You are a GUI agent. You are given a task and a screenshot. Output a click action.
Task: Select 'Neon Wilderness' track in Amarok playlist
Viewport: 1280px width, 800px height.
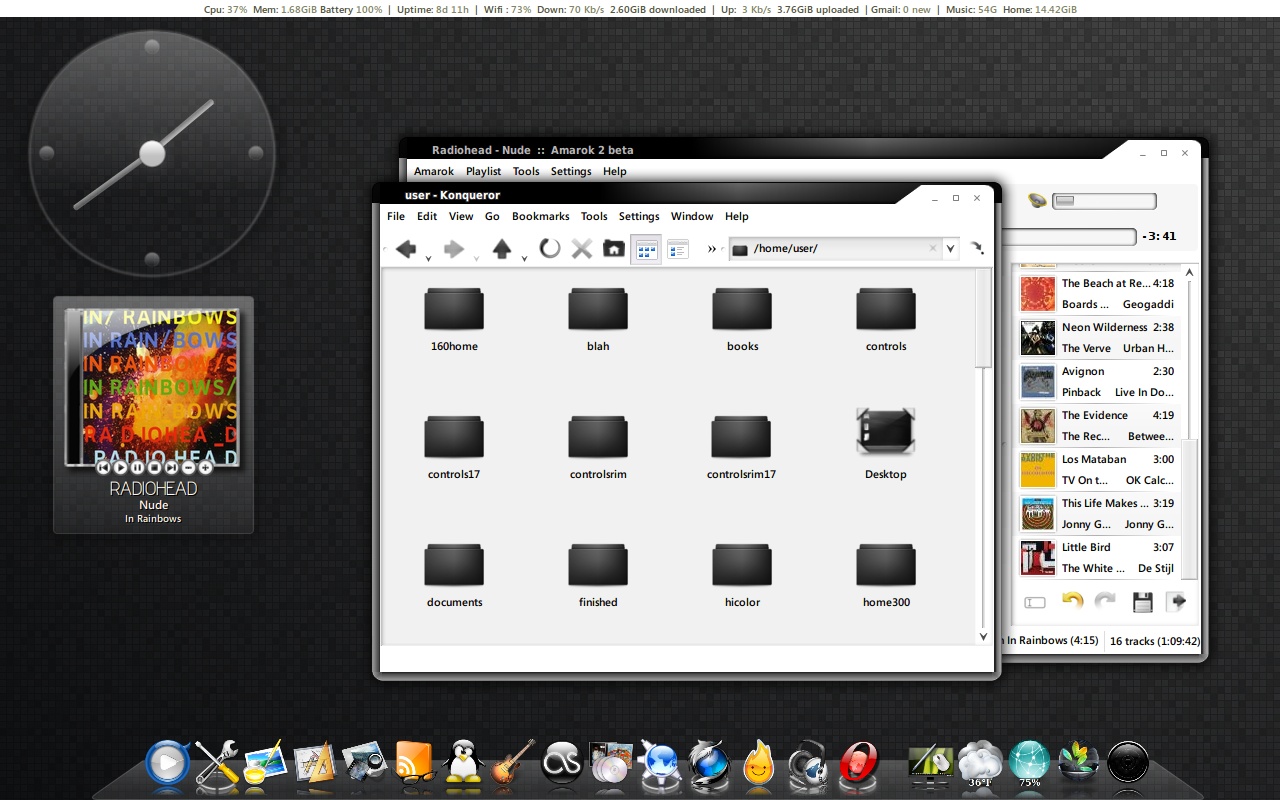tap(1098, 338)
